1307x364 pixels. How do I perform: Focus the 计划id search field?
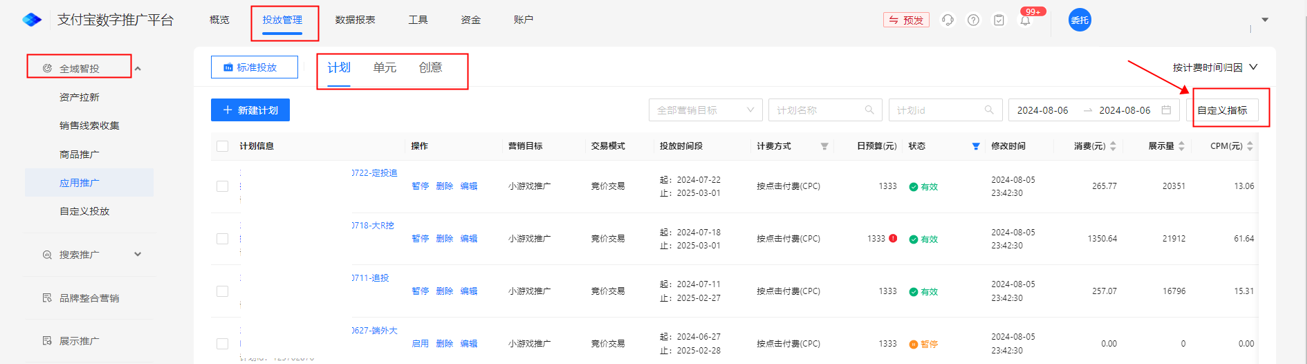point(944,110)
